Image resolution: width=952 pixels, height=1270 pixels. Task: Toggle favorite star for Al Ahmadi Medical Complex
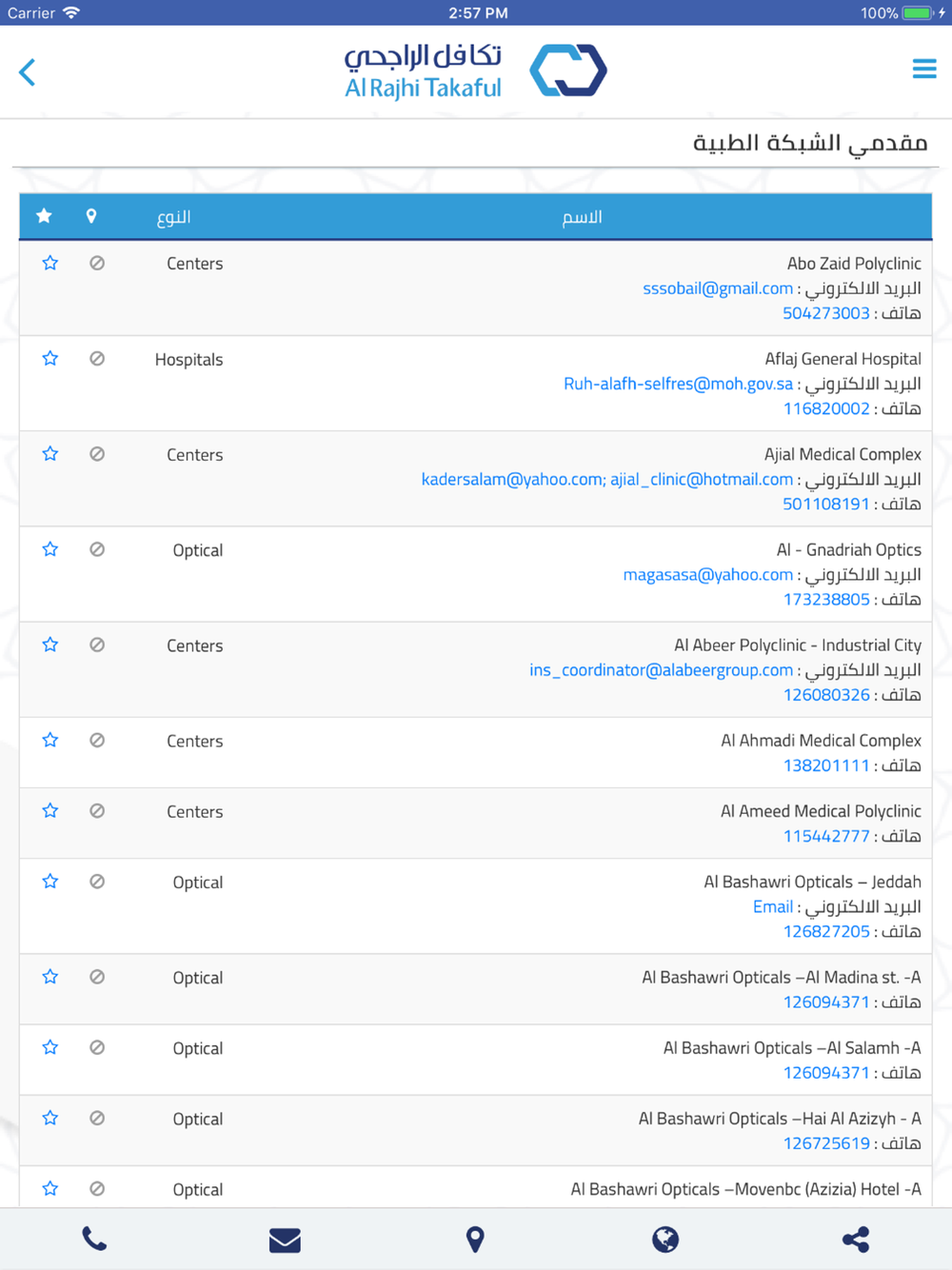click(x=50, y=739)
